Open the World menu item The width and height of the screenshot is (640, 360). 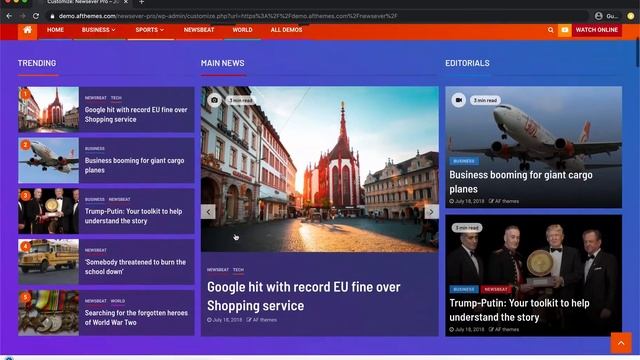(x=242, y=30)
